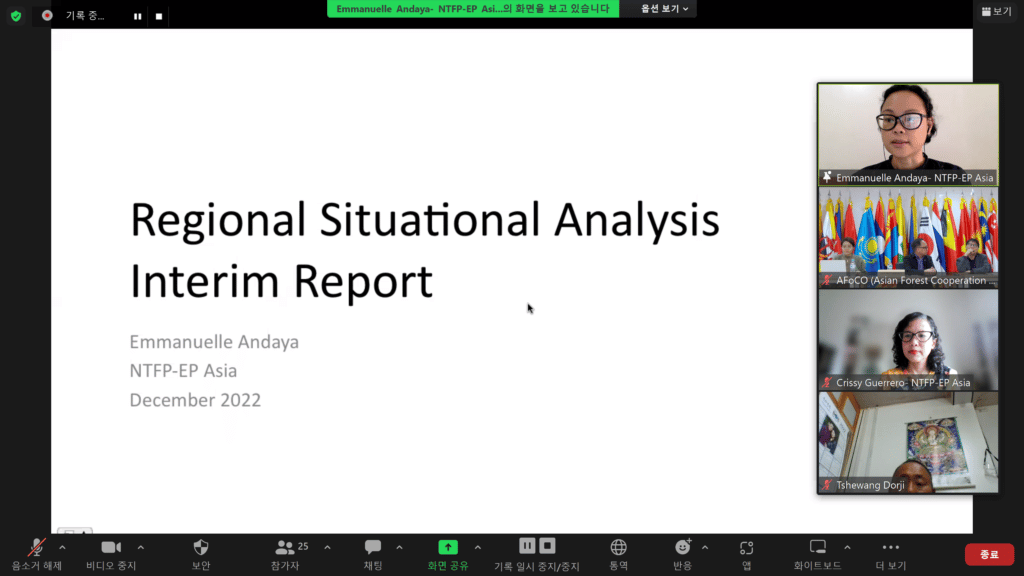Screen dimensions: 1024x576
Task: Expand audio options chevron beside microphone
Action: [63, 547]
